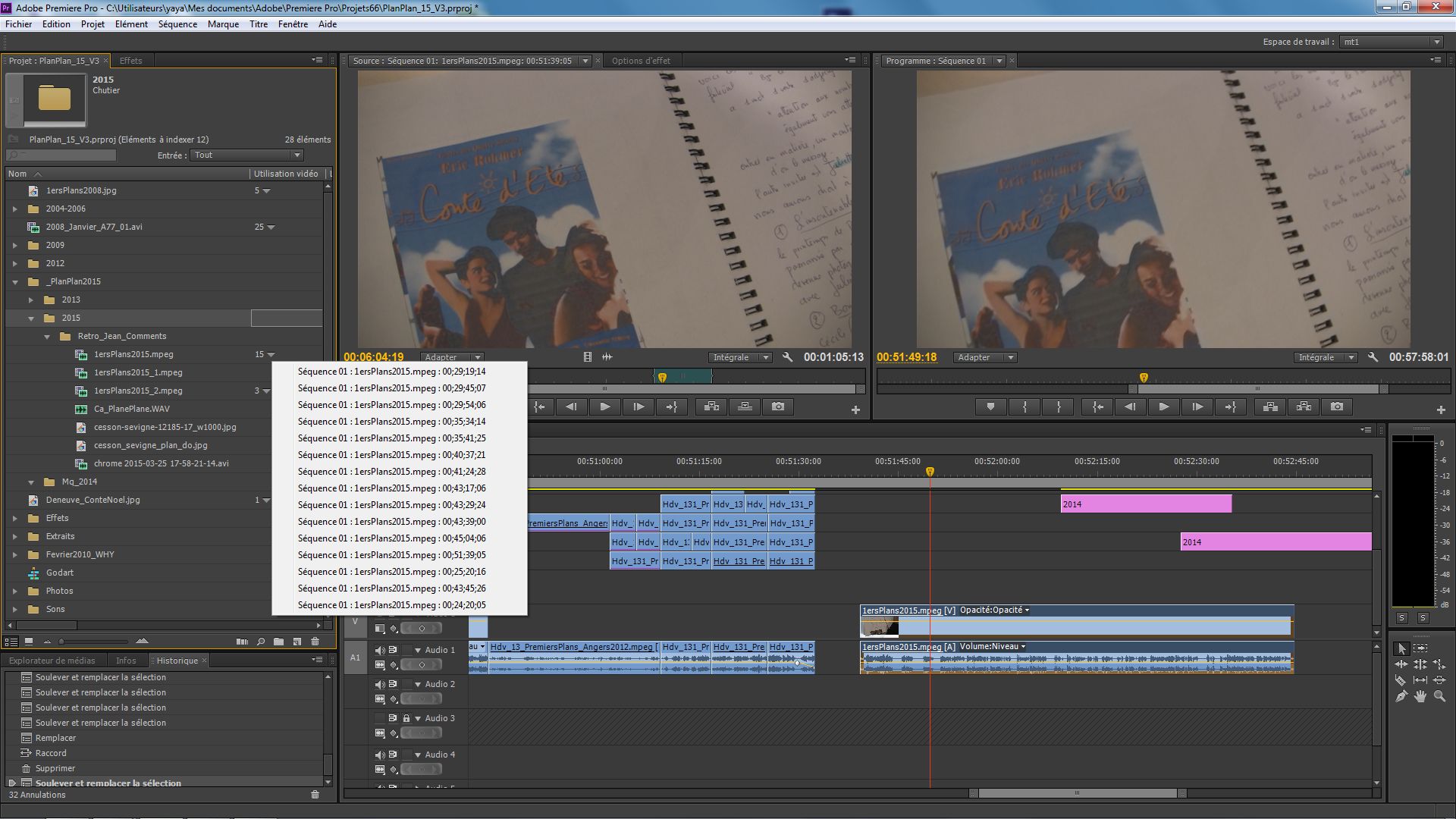This screenshot has height=819, width=1456.
Task: Toggle lock box on Audio 2 track
Action: click(406, 684)
